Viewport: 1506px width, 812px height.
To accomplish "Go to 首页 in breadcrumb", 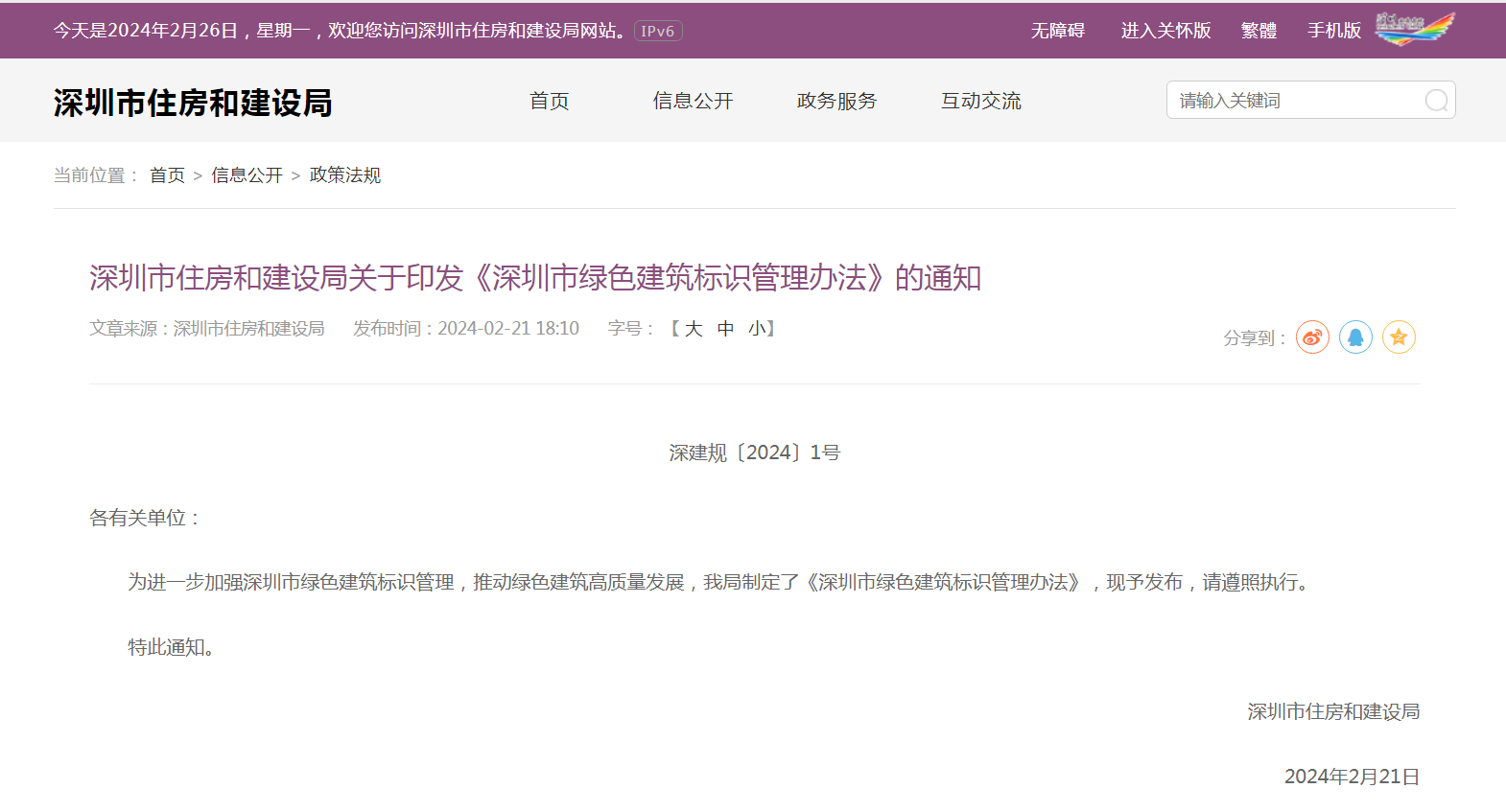I will click(x=167, y=175).
